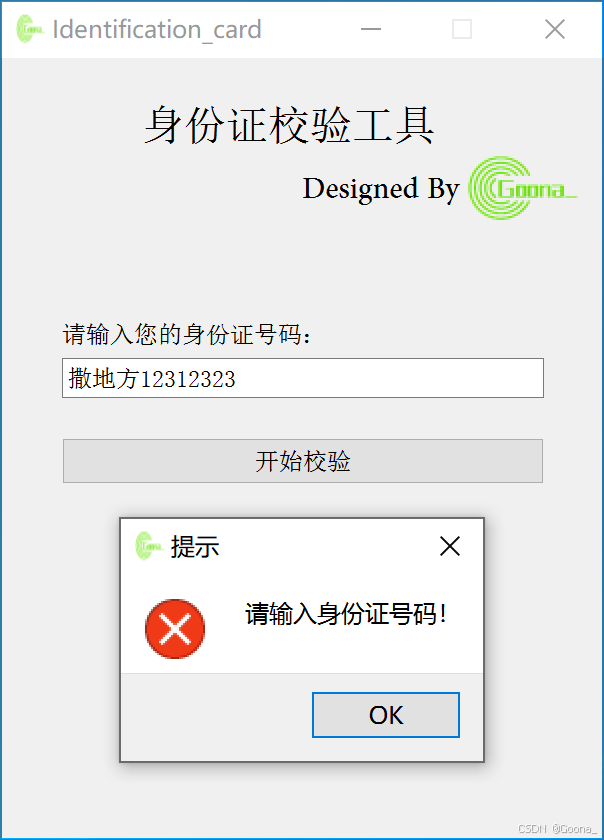Click the Designed By text
The height and width of the screenshot is (840, 604).
point(381,189)
